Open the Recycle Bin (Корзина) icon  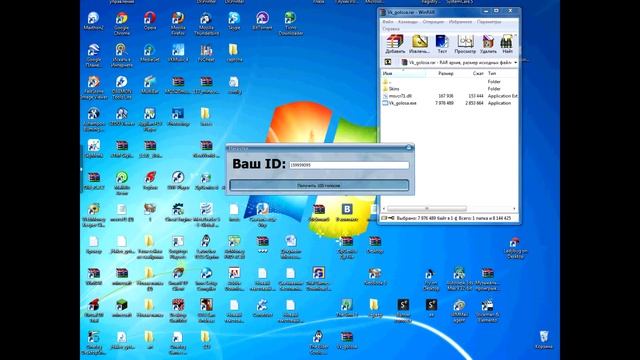click(544, 340)
